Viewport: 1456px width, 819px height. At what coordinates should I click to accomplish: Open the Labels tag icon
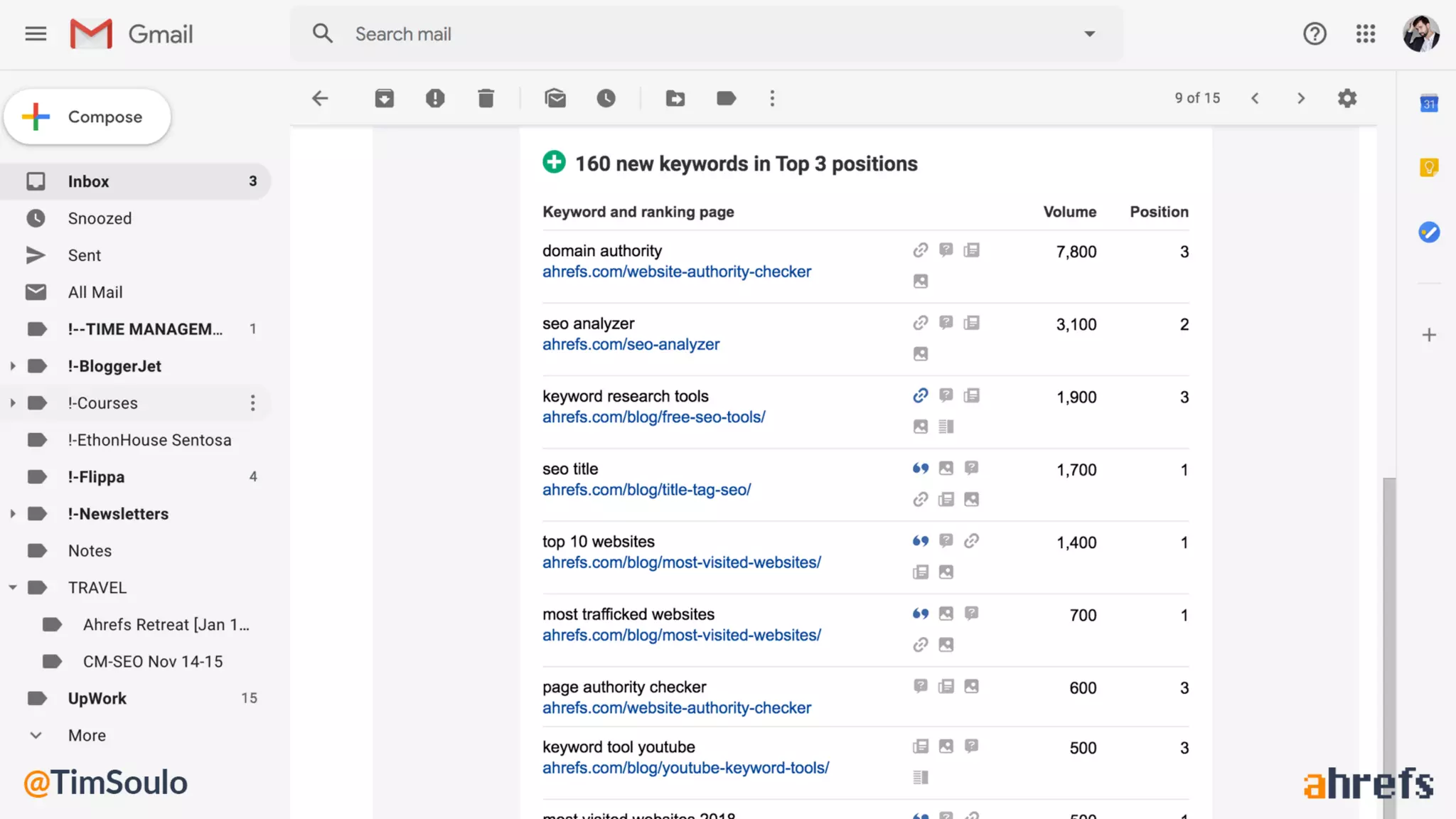tap(726, 98)
